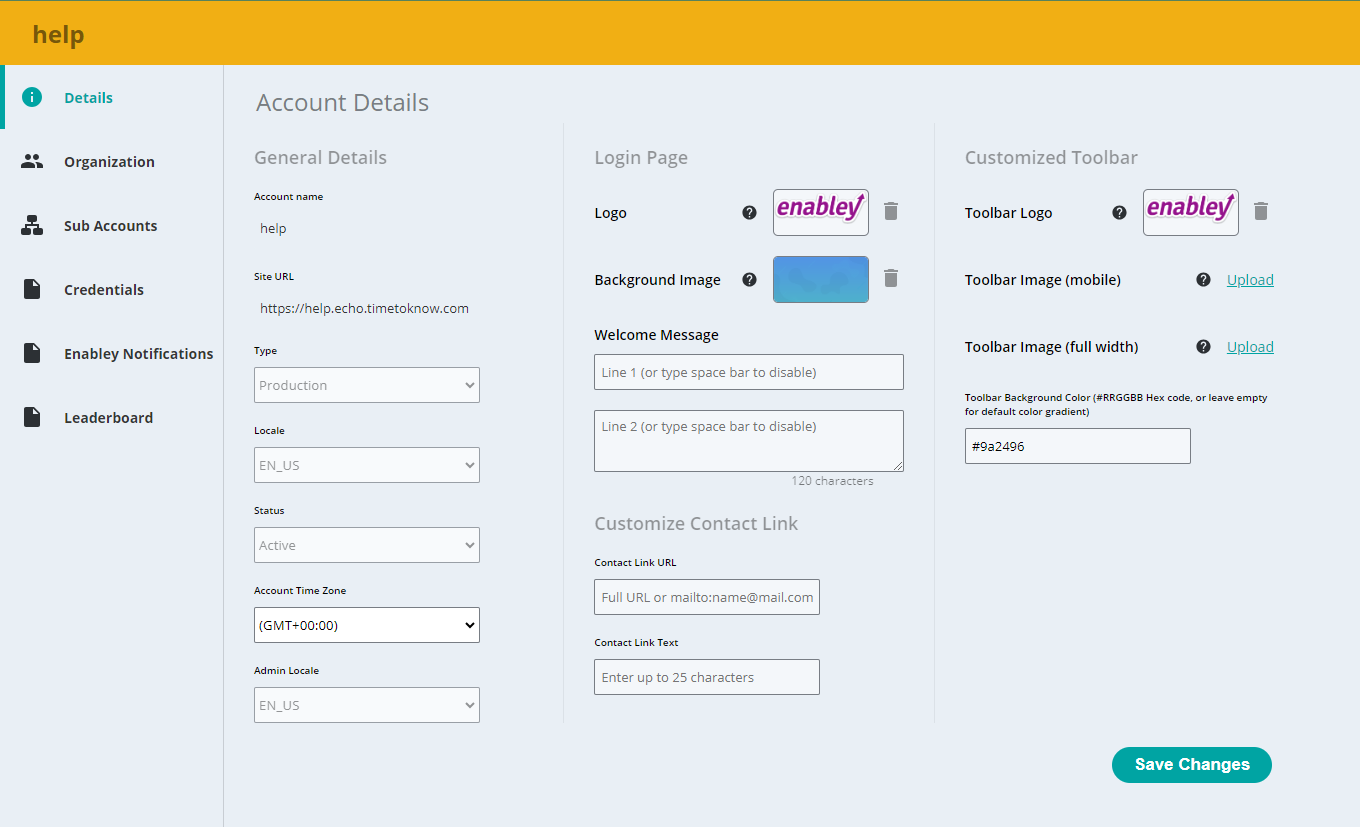Screen dimensions: 1360x827
Task: Click the Organization people icon
Action: [x=32, y=161]
